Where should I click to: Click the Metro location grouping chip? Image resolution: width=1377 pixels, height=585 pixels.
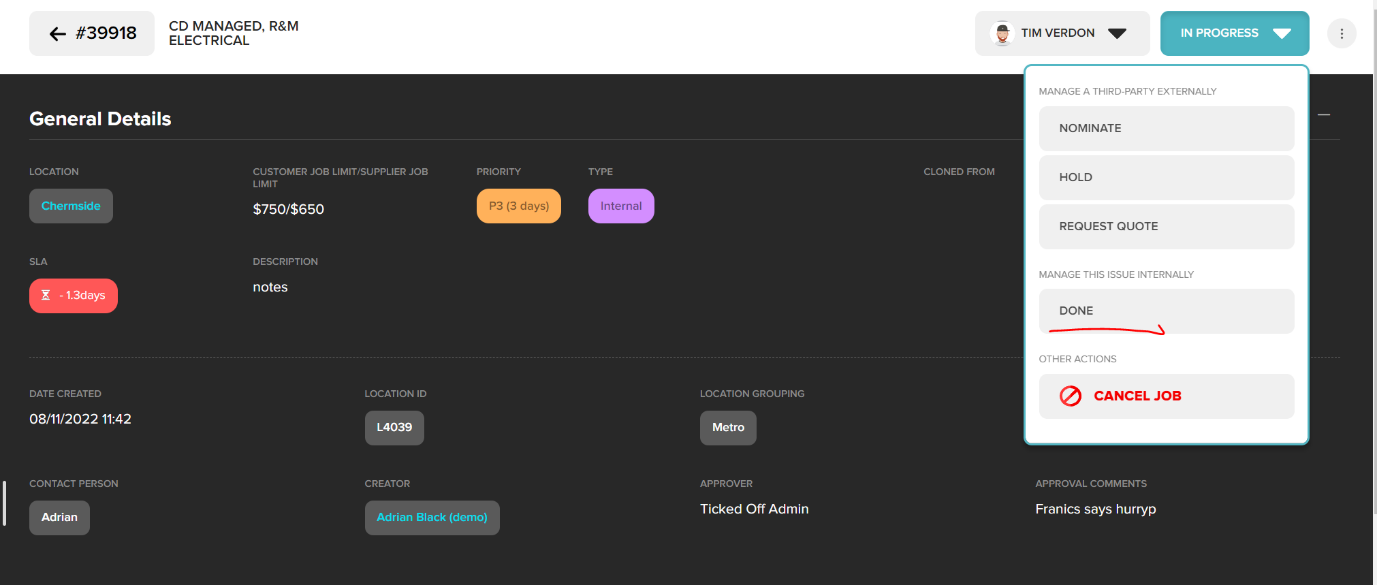click(x=728, y=427)
